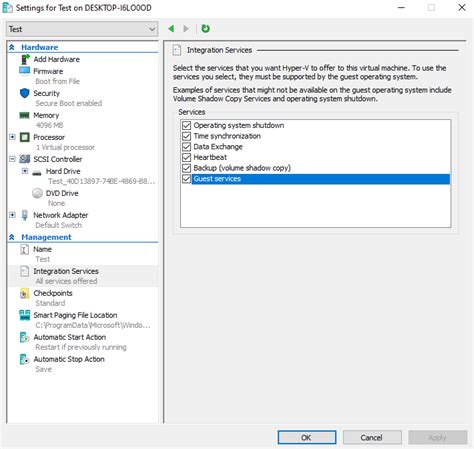Toggle the Time synchronization checkbox
Viewport: 474px width, 449px height.
coord(187,136)
